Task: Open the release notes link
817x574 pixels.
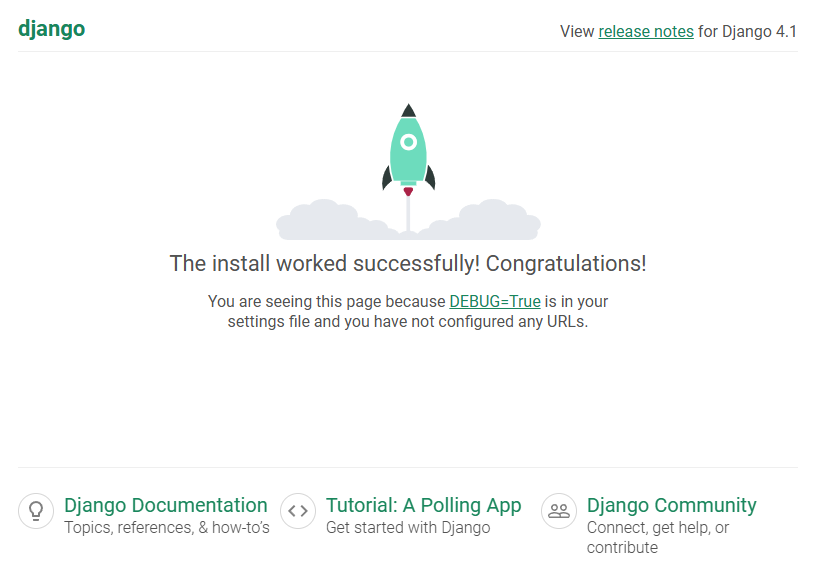Action: [x=646, y=31]
